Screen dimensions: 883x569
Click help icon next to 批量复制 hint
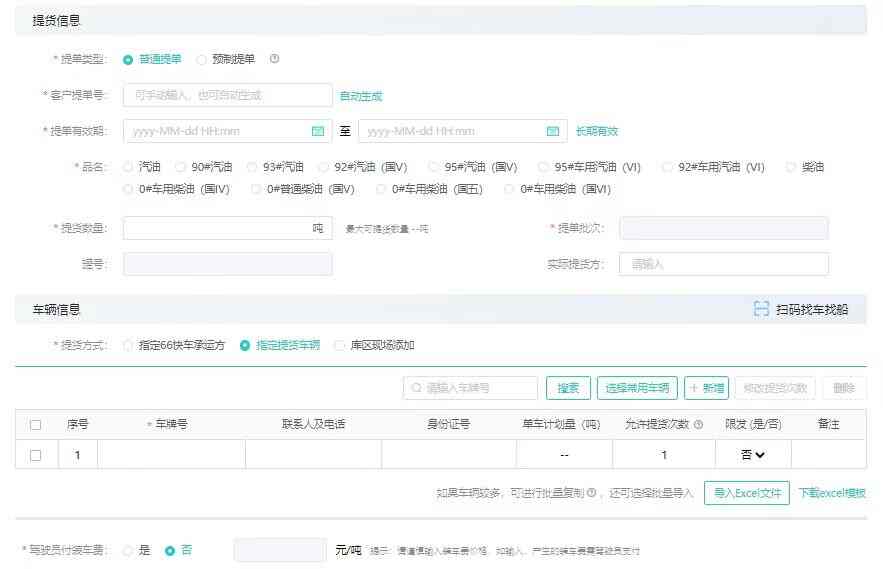(x=592, y=493)
